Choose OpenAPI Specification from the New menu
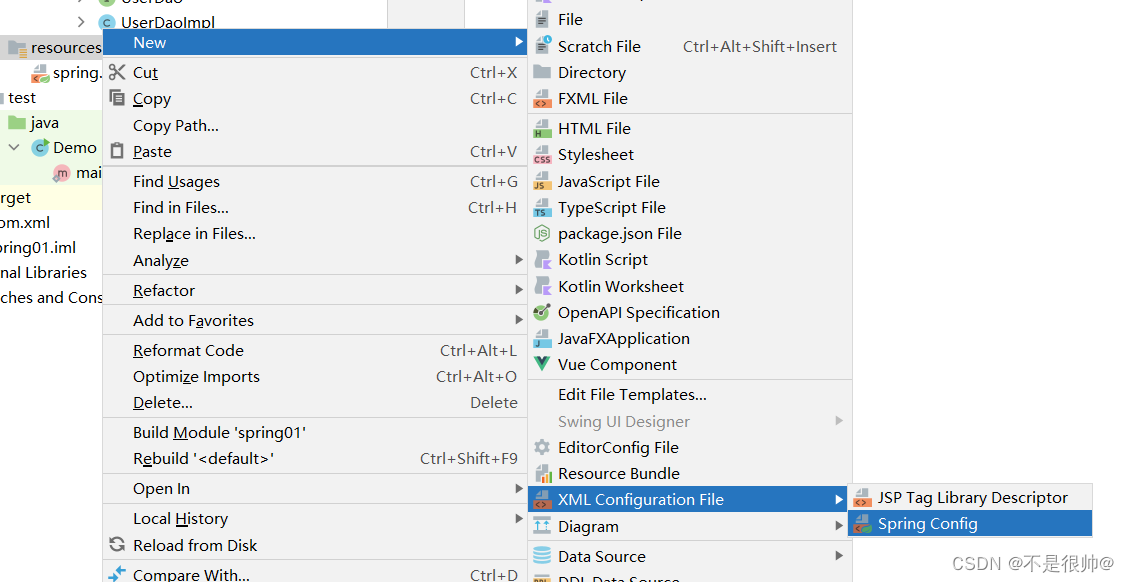1129x582 pixels. tap(638, 312)
